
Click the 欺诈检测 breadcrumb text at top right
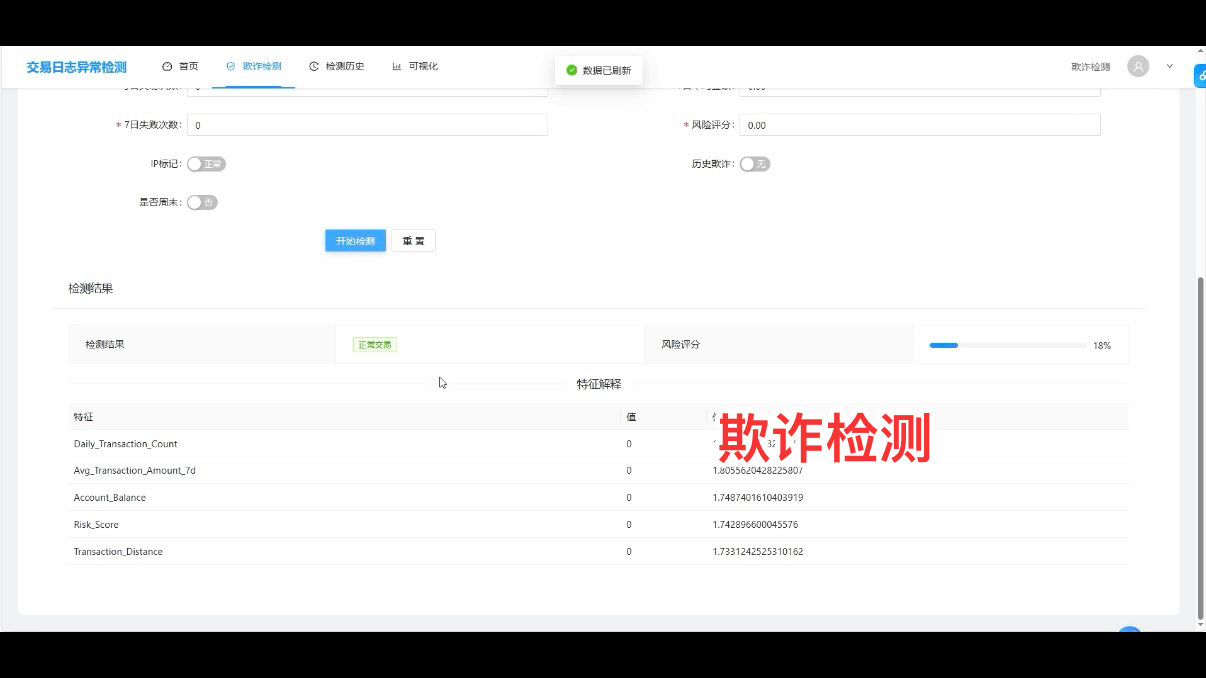[1091, 67]
